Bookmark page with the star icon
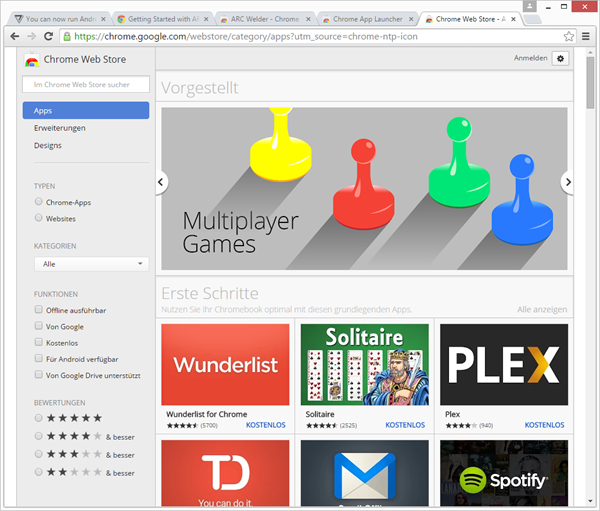 tap(569, 36)
